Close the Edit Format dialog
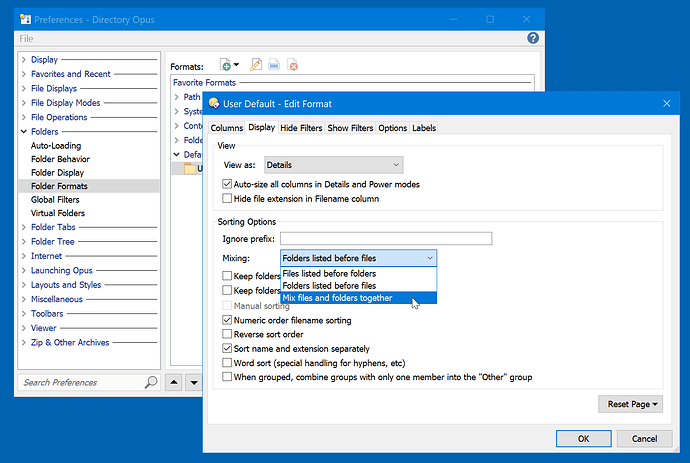The image size is (690, 463). point(666,103)
